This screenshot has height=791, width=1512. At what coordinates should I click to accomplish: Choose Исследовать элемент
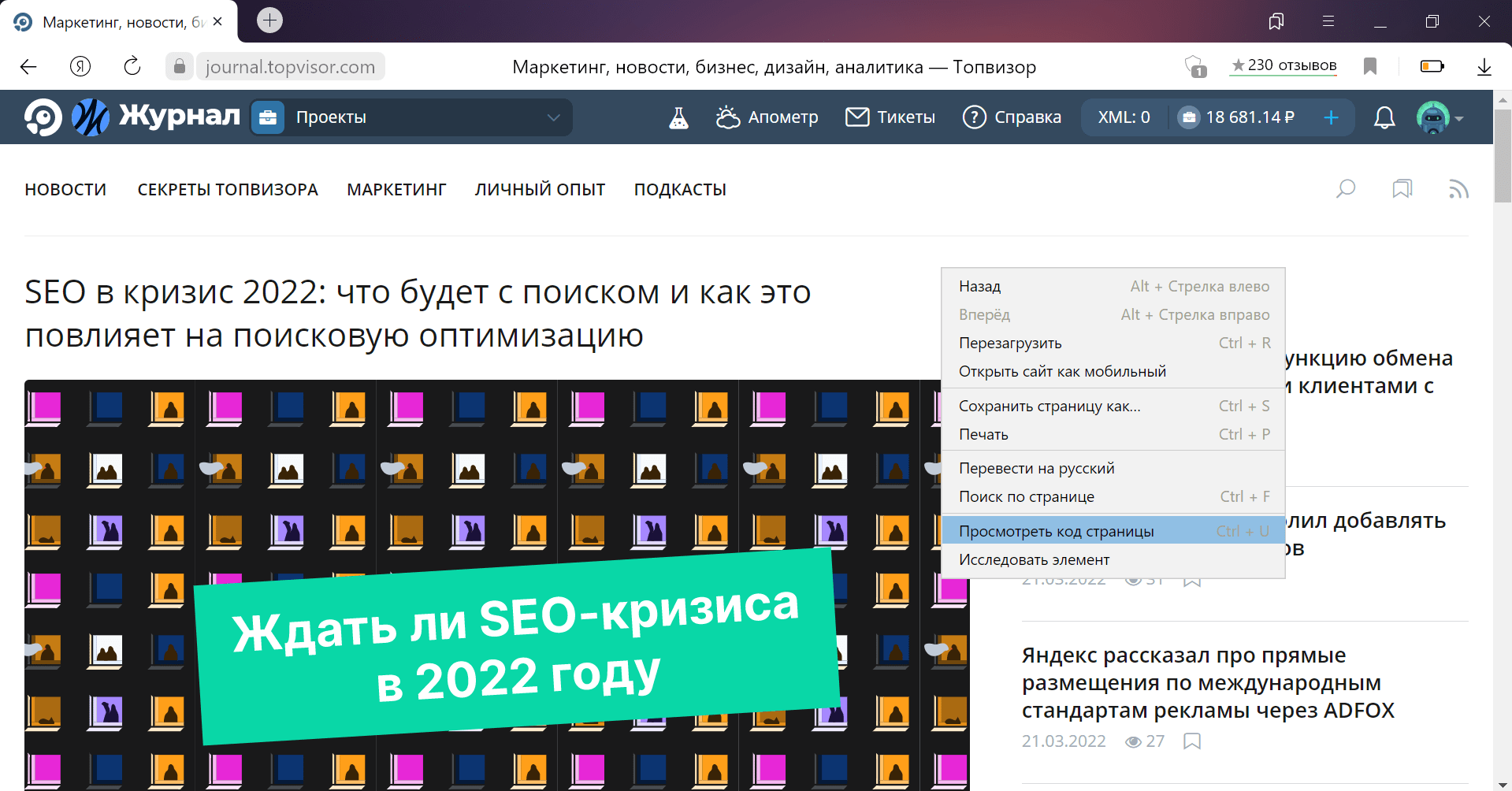point(1113,559)
